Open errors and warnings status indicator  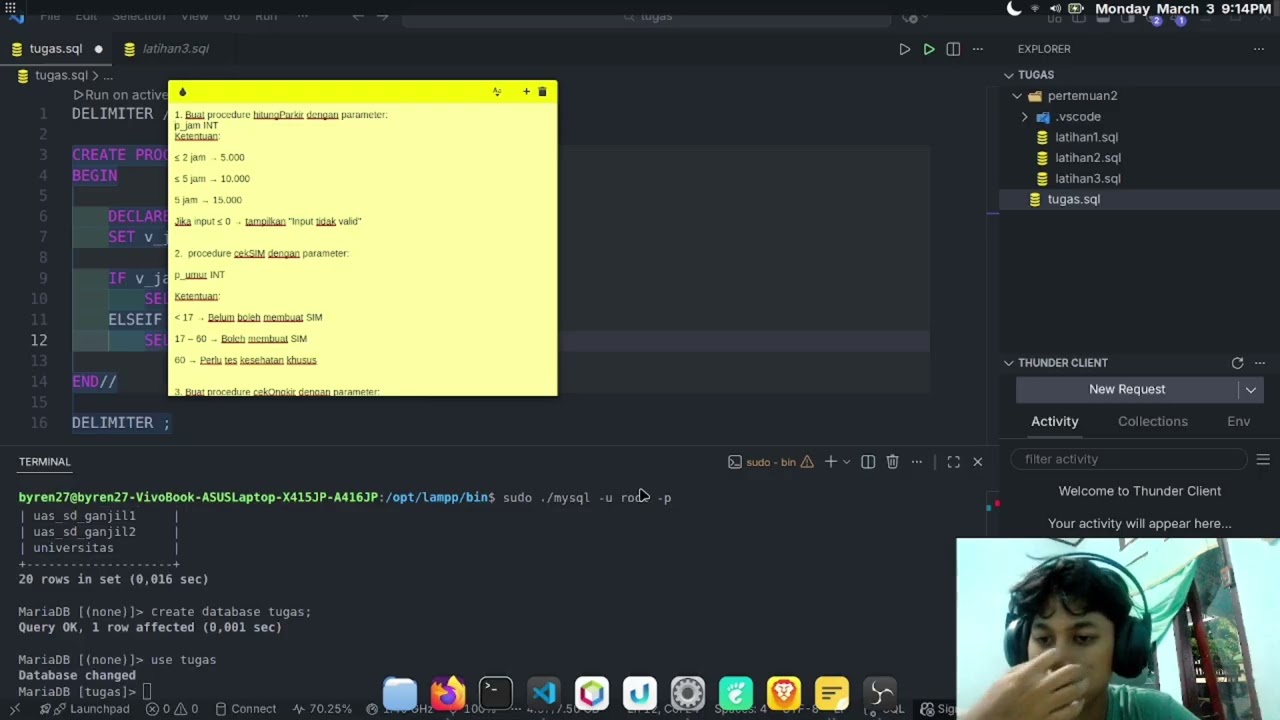coord(173,709)
